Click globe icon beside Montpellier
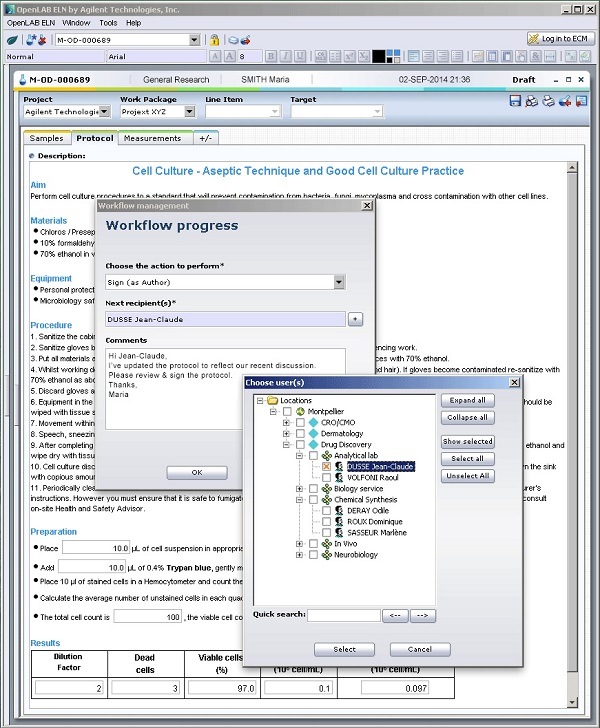This screenshot has height=728, width=600. (300, 411)
